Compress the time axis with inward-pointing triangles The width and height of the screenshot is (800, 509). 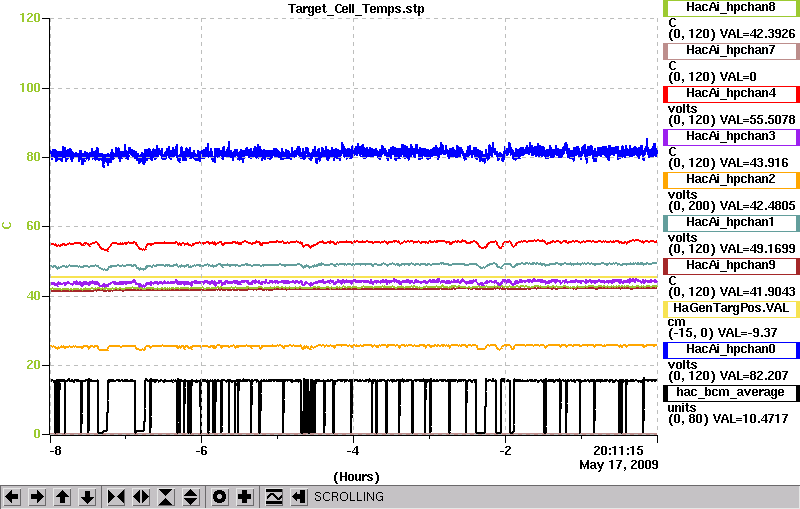[x=116, y=496]
